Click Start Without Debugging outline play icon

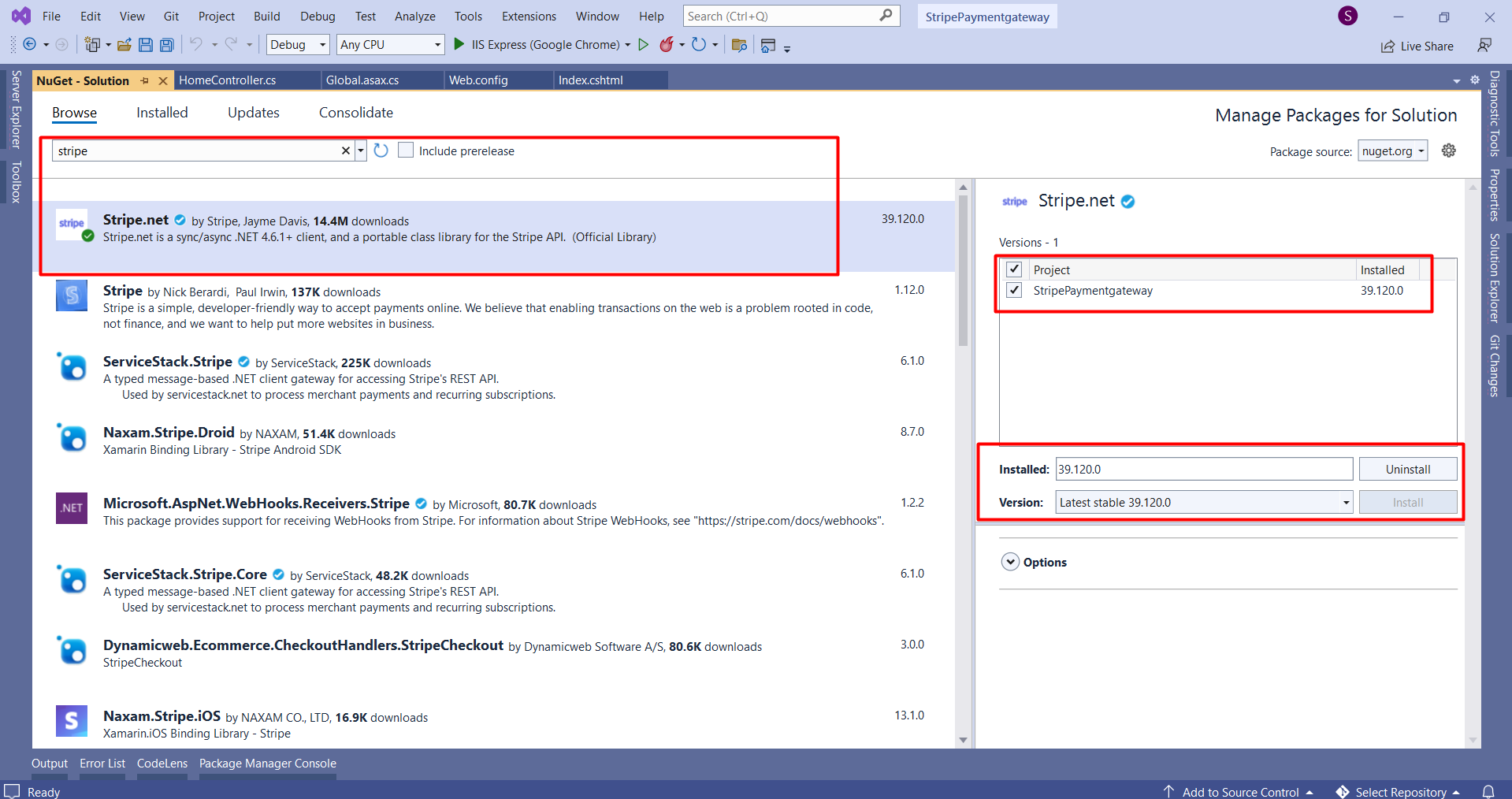pos(644,44)
